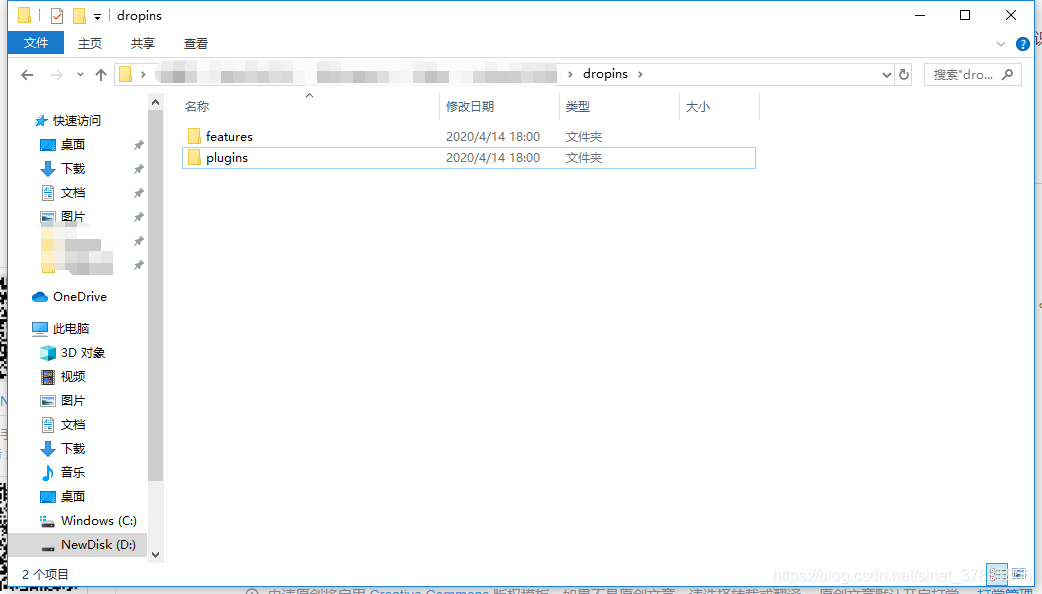Open 图片 under 此电脑
This screenshot has width=1042, height=594.
click(72, 400)
